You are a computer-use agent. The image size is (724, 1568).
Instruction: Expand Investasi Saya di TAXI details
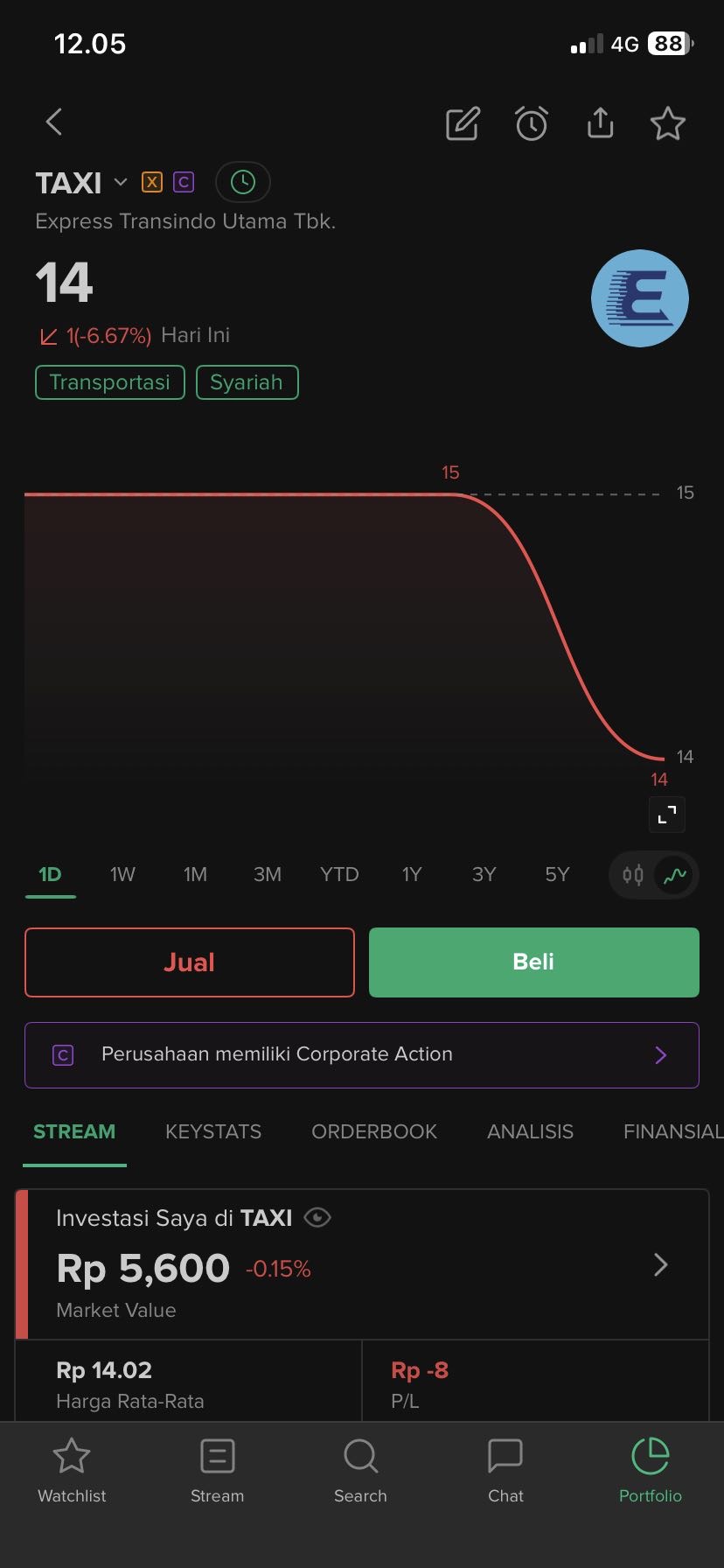click(x=661, y=1264)
